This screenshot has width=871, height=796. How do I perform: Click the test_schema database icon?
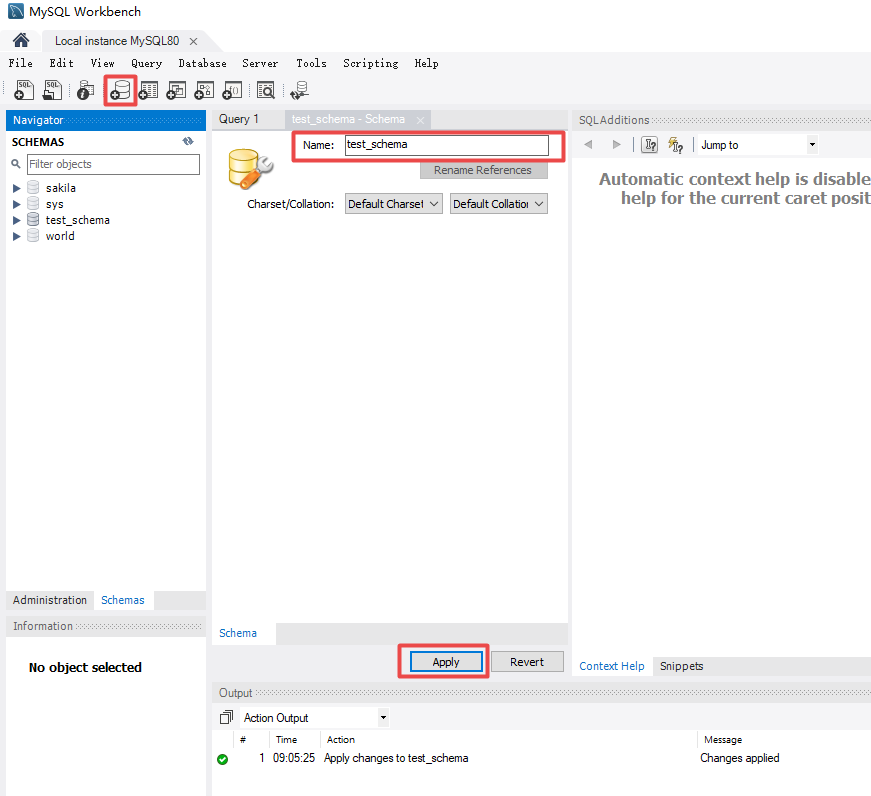[x=33, y=220]
